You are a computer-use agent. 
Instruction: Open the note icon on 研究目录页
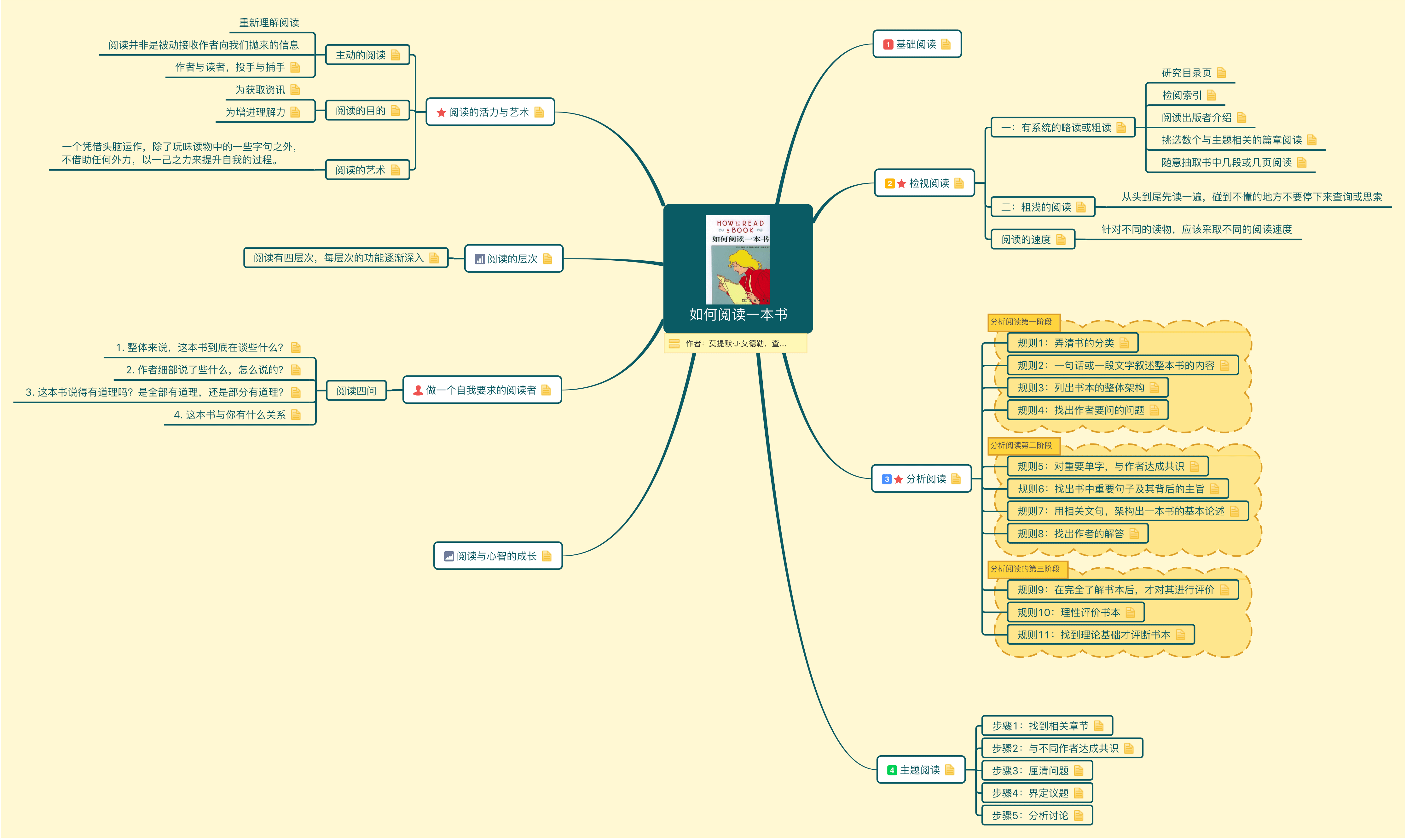click(1222, 73)
